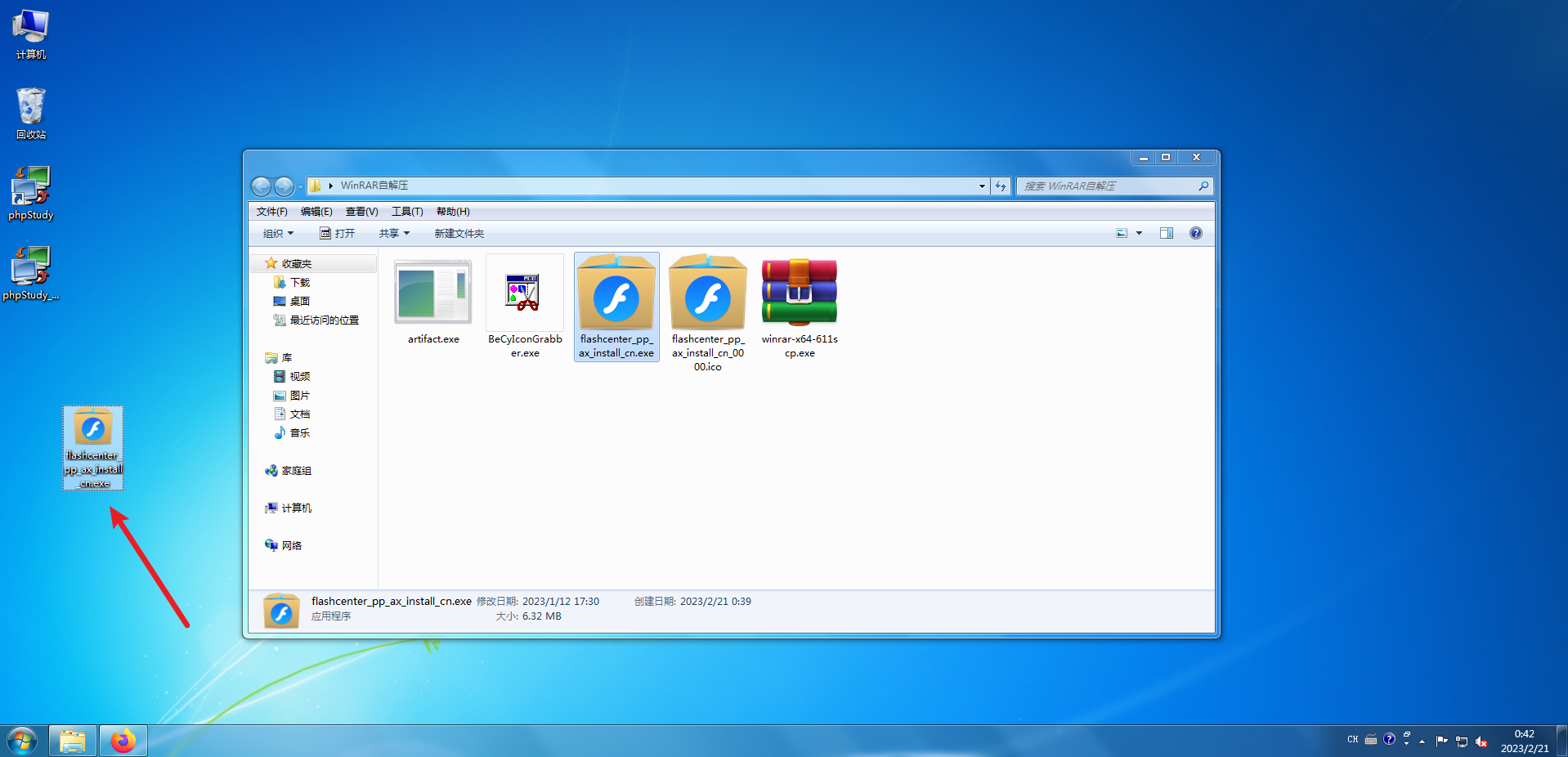Select the phpStudy desktop shortcut
The width and height of the screenshot is (1568, 757).
31,193
